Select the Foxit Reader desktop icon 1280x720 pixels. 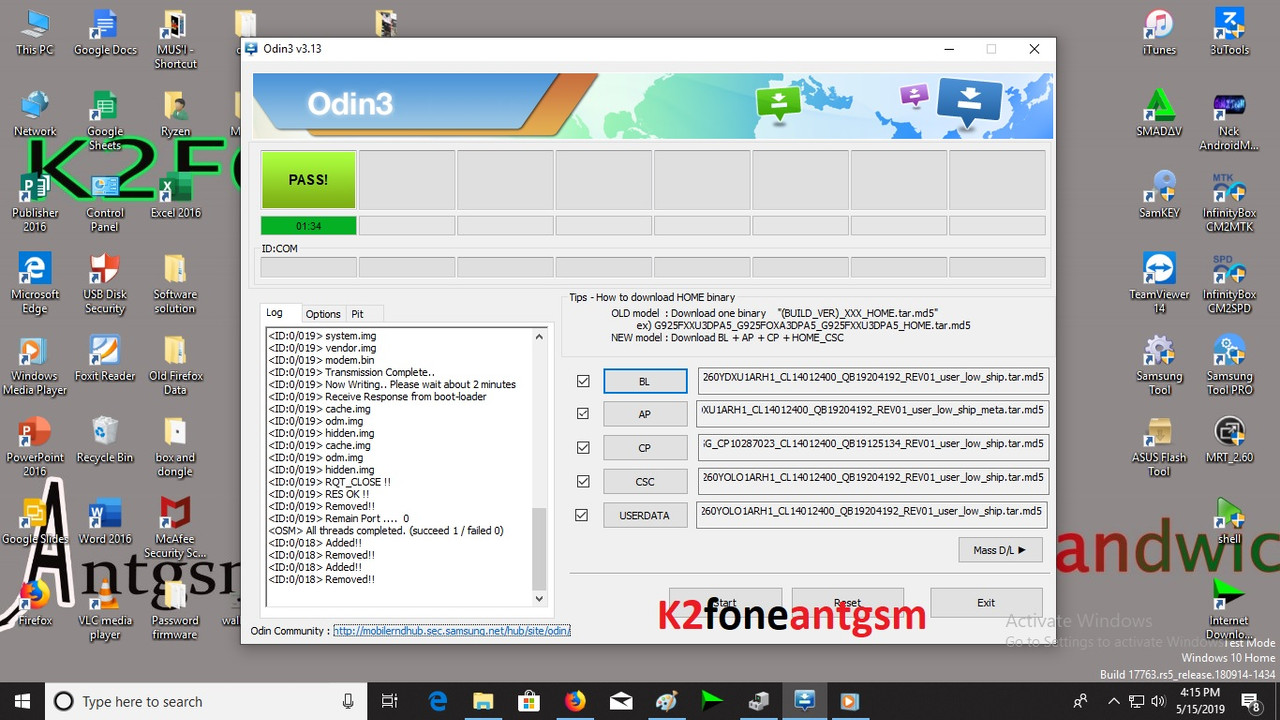point(105,358)
